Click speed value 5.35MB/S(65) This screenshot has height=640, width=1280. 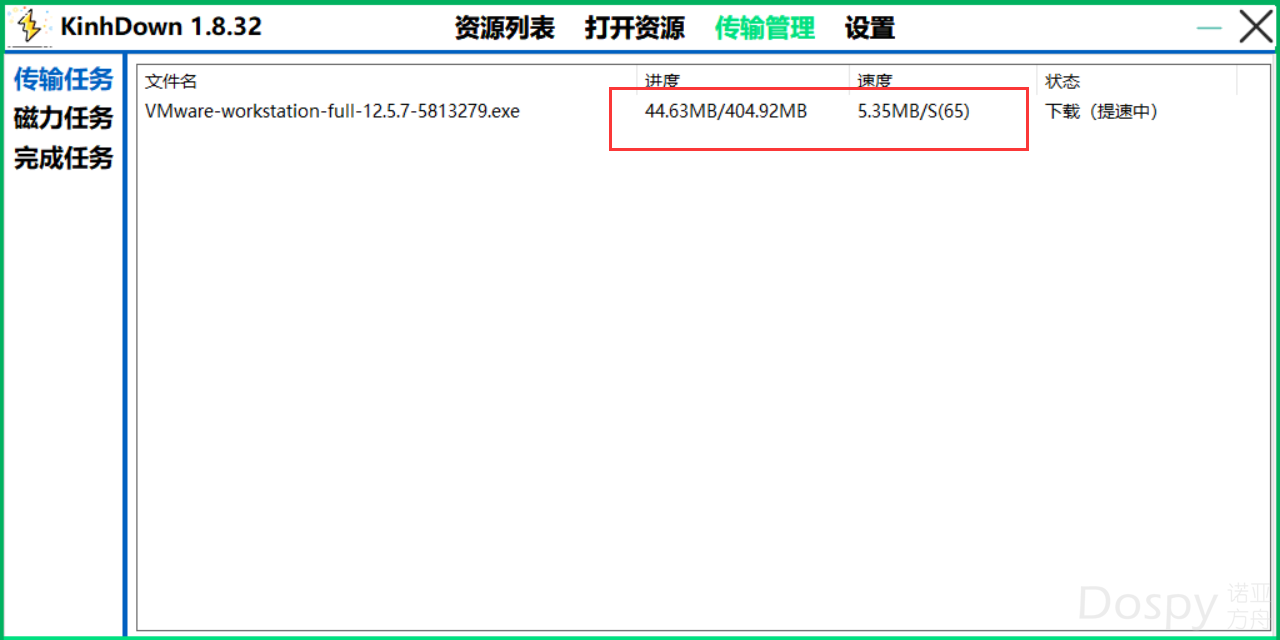point(913,111)
